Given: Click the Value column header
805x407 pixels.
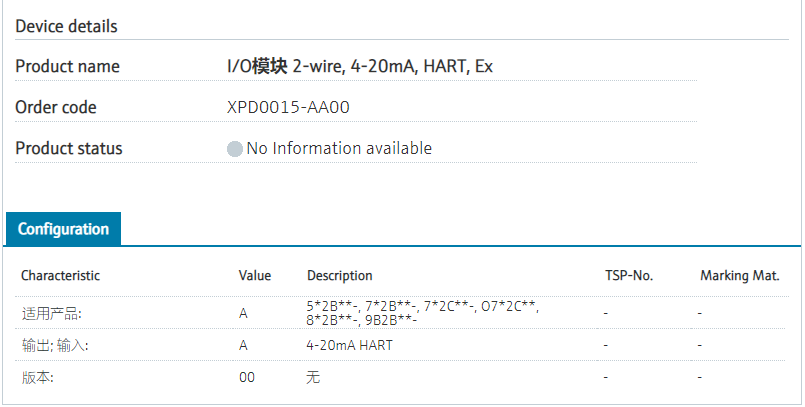Looking at the screenshot, I should click(255, 275).
